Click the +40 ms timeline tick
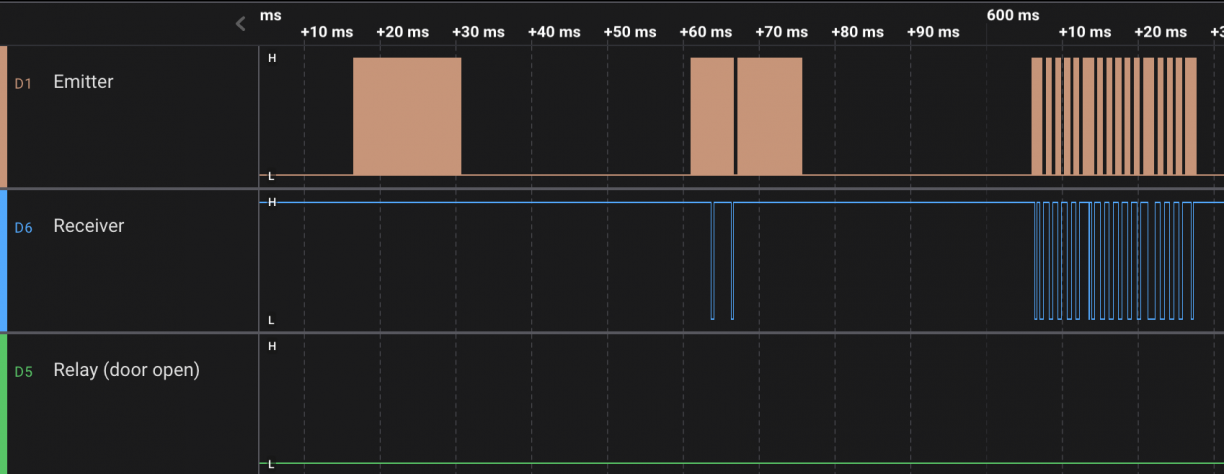1224x474 pixels. tap(554, 32)
